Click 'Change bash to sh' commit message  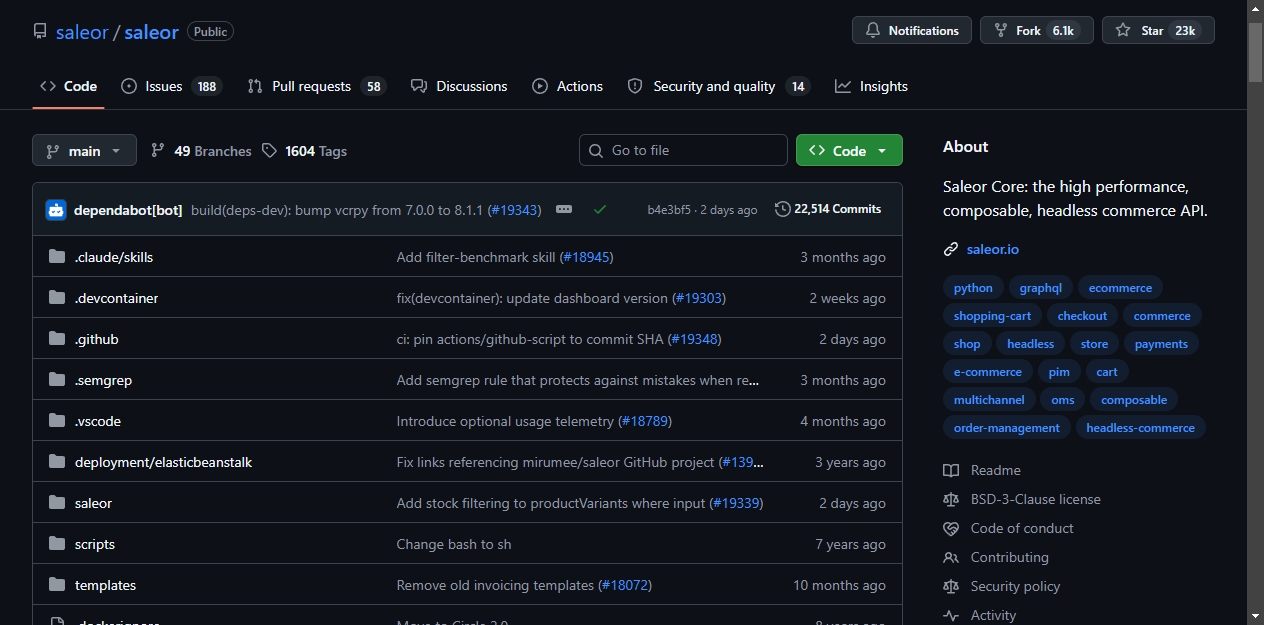coord(454,544)
